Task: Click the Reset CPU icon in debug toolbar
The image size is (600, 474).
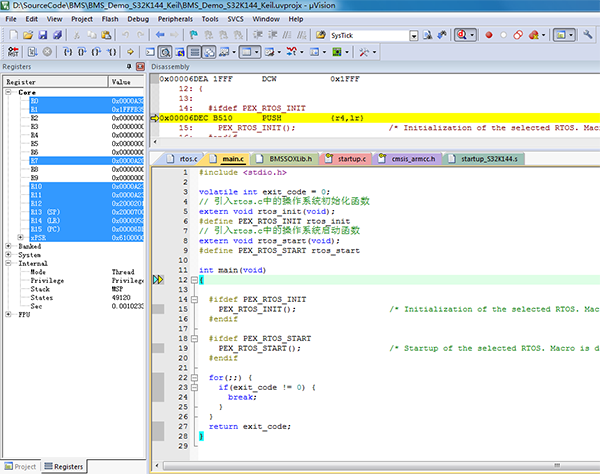Action: click(x=12, y=51)
